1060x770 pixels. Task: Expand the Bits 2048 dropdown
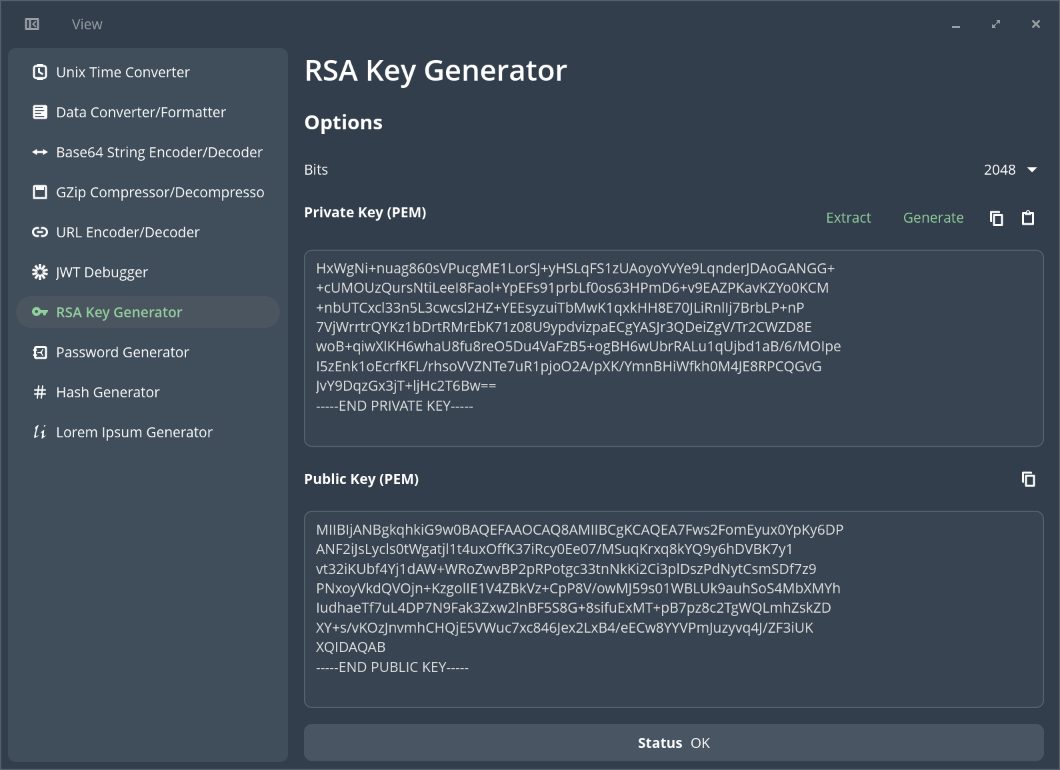1010,170
